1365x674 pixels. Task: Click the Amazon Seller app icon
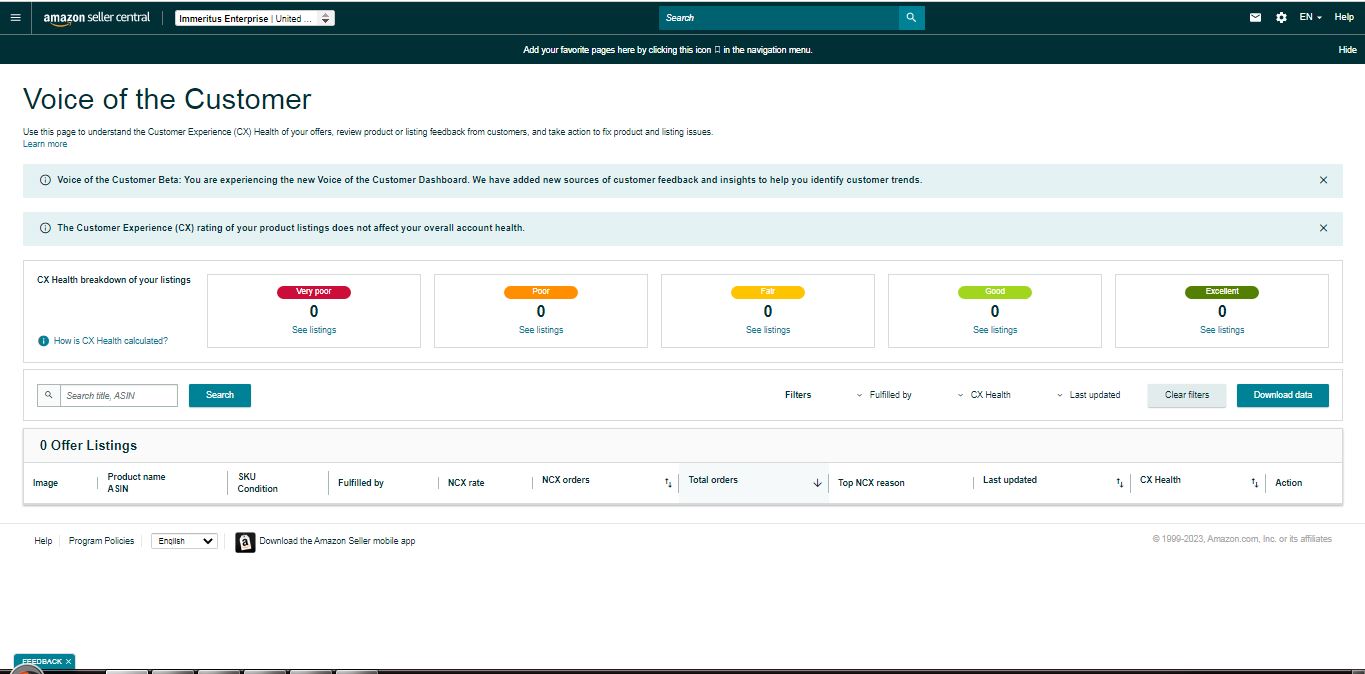pos(245,542)
